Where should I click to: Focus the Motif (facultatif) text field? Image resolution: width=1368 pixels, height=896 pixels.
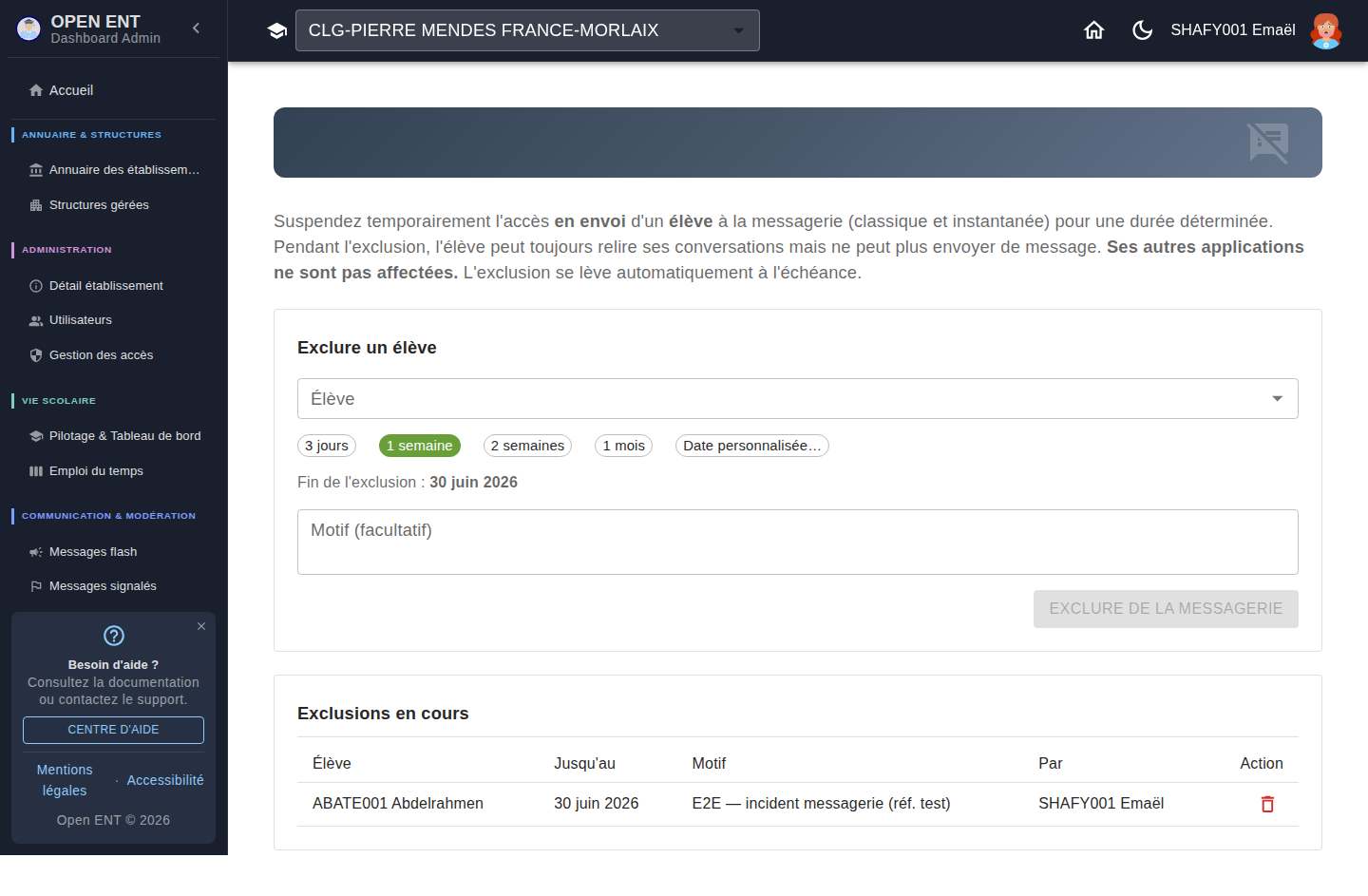[798, 542]
